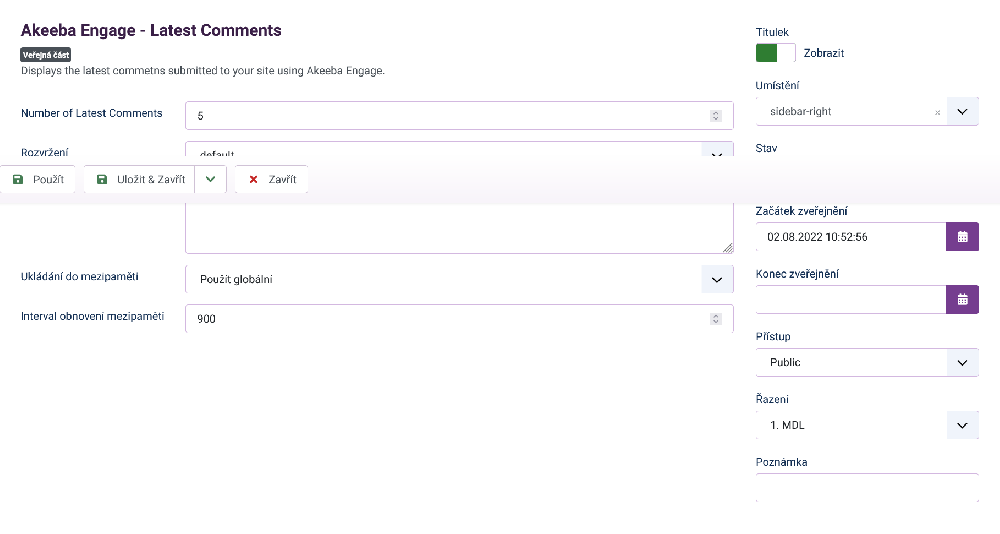Click Uložit & Zavřít button
The height and width of the screenshot is (534, 1000).
[x=140, y=179]
